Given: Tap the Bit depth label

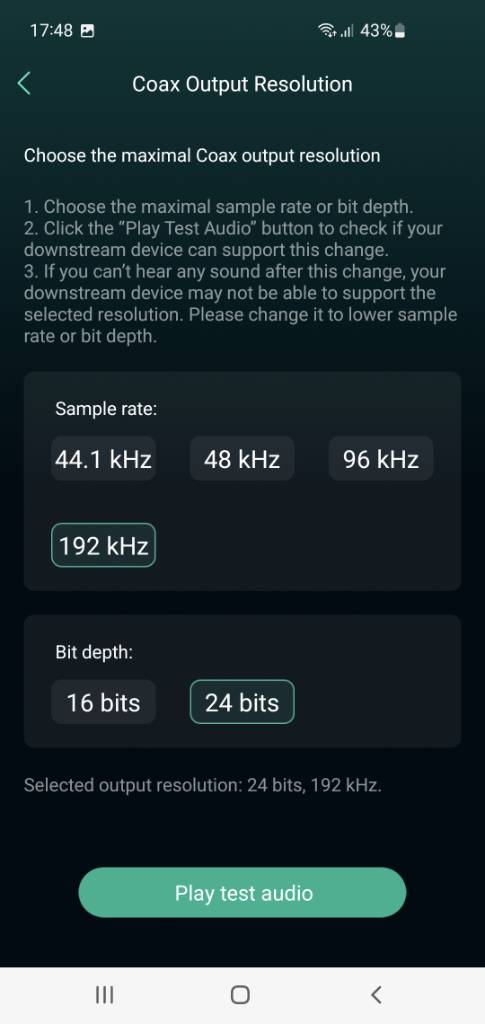Looking at the screenshot, I should [x=94, y=652].
